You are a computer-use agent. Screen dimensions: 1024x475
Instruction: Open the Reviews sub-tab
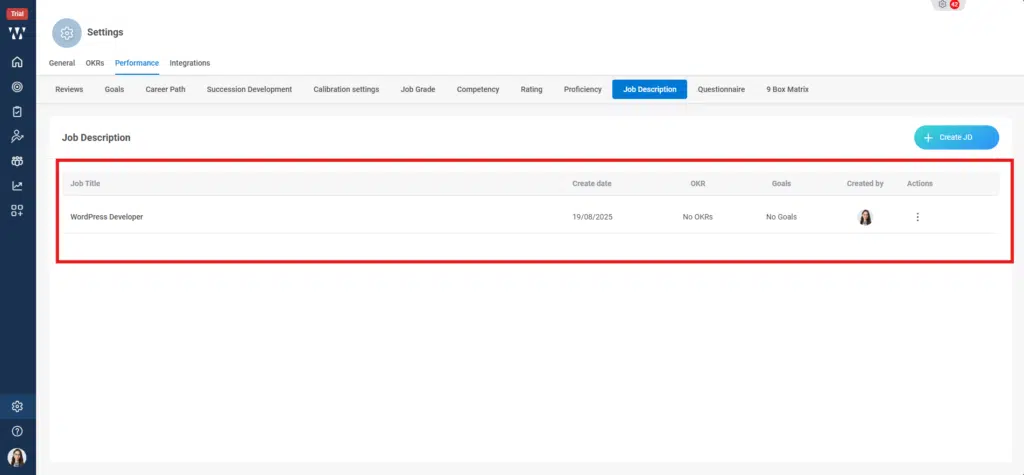(69, 90)
